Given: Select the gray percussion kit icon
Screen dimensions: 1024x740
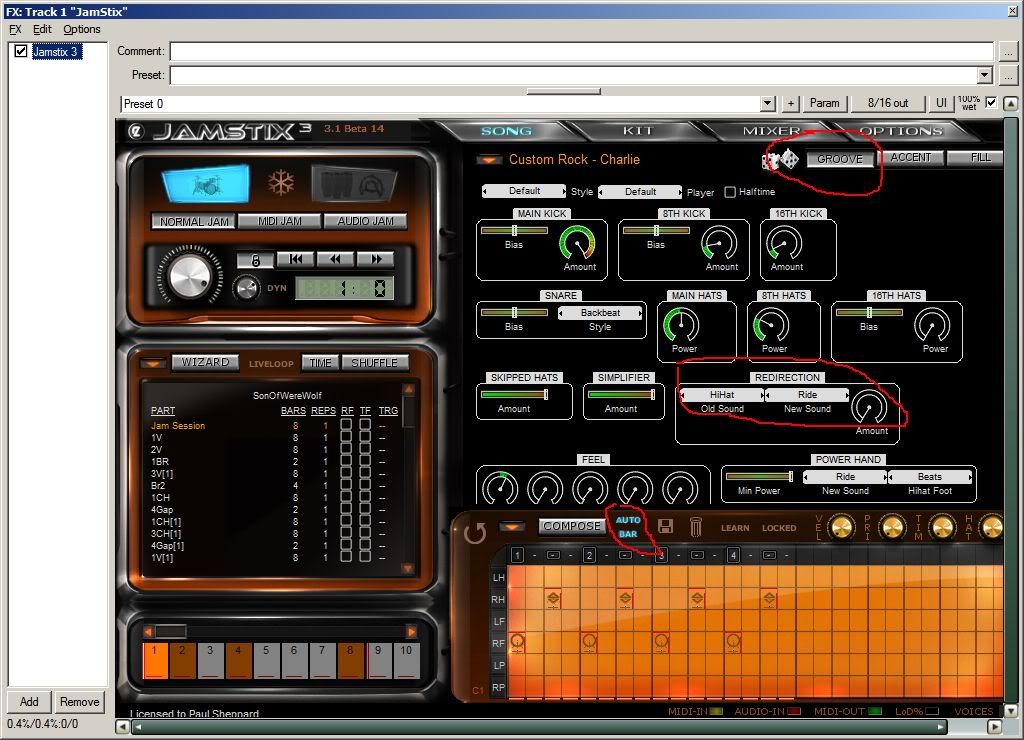Looking at the screenshot, I should pyautogui.click(x=355, y=183).
